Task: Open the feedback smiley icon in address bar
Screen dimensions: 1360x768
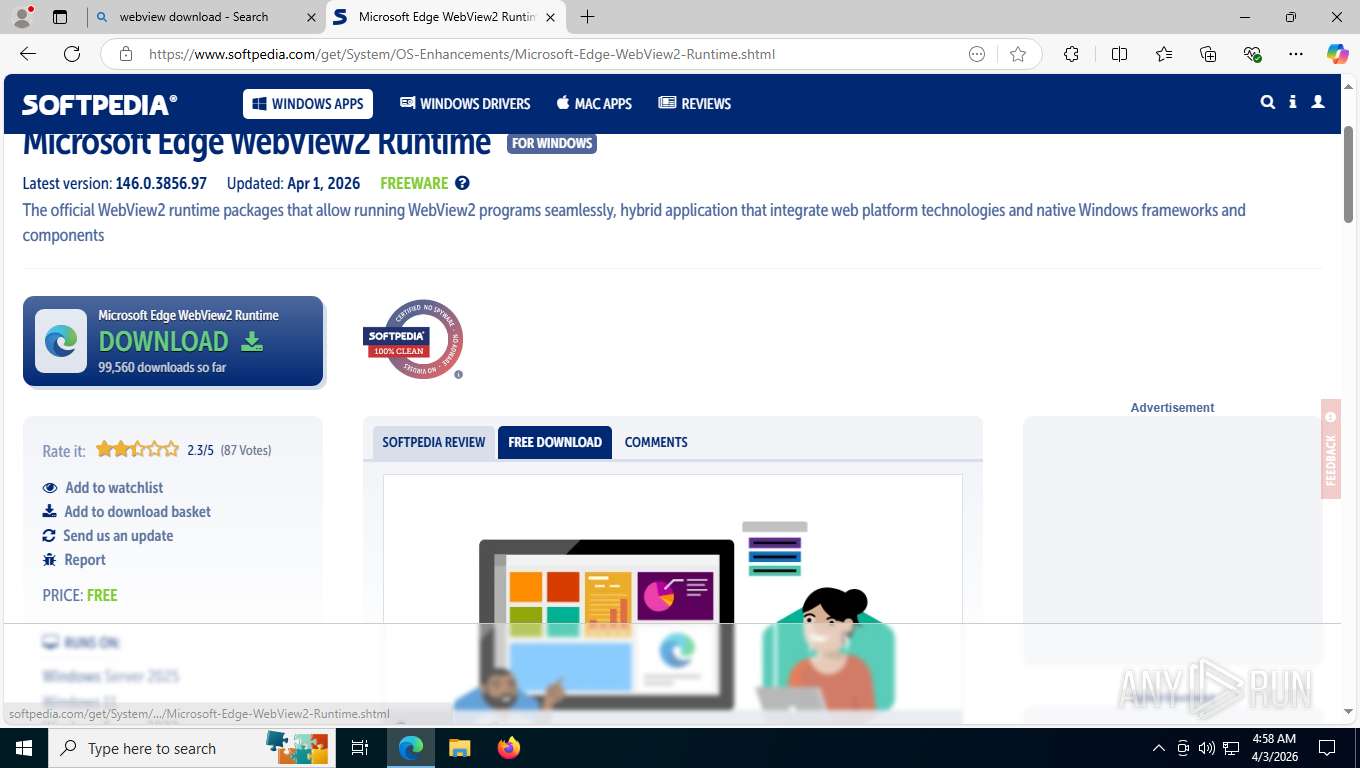Action: [977, 54]
